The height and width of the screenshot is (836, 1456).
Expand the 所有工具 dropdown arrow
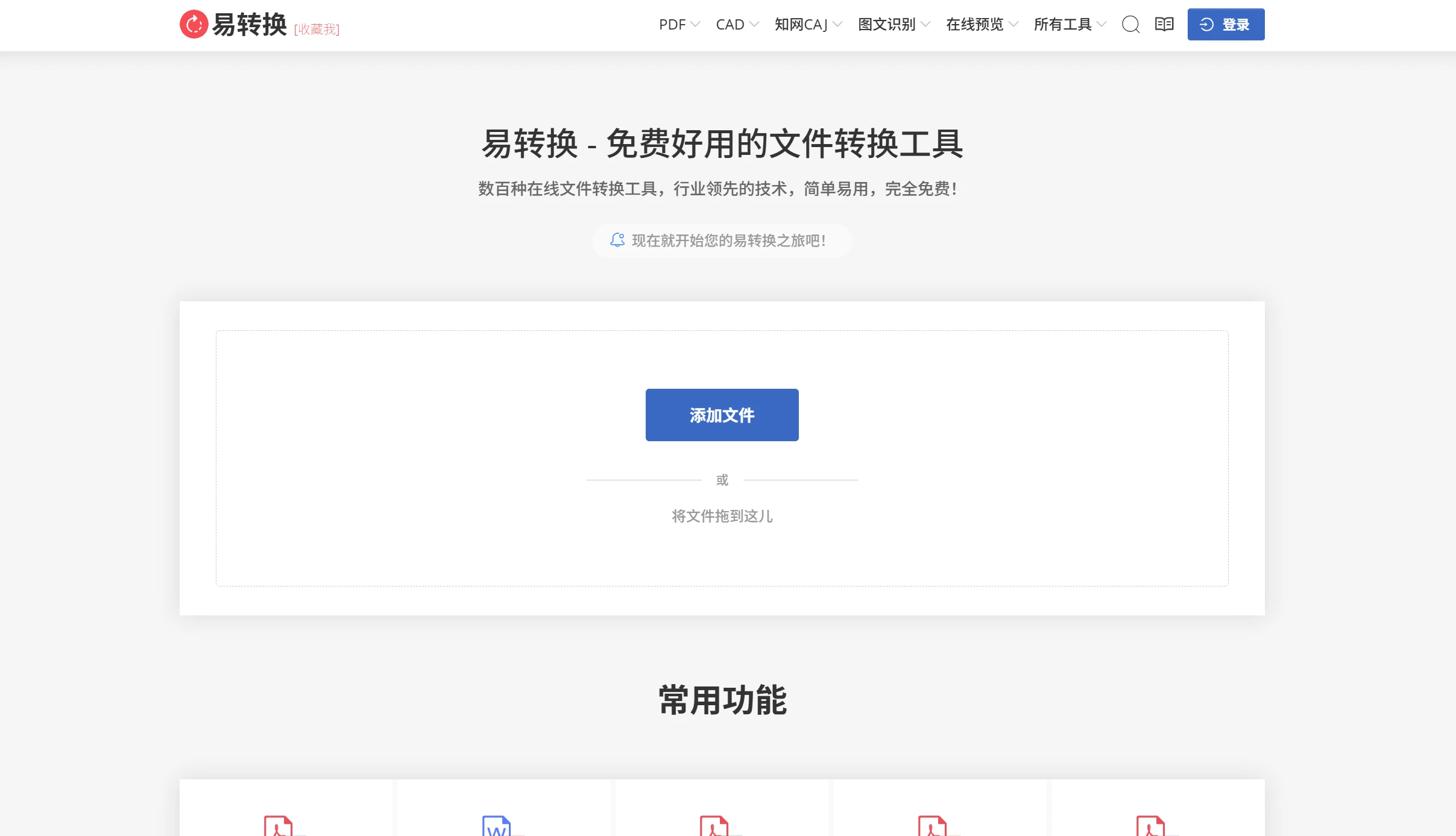(x=1101, y=25)
